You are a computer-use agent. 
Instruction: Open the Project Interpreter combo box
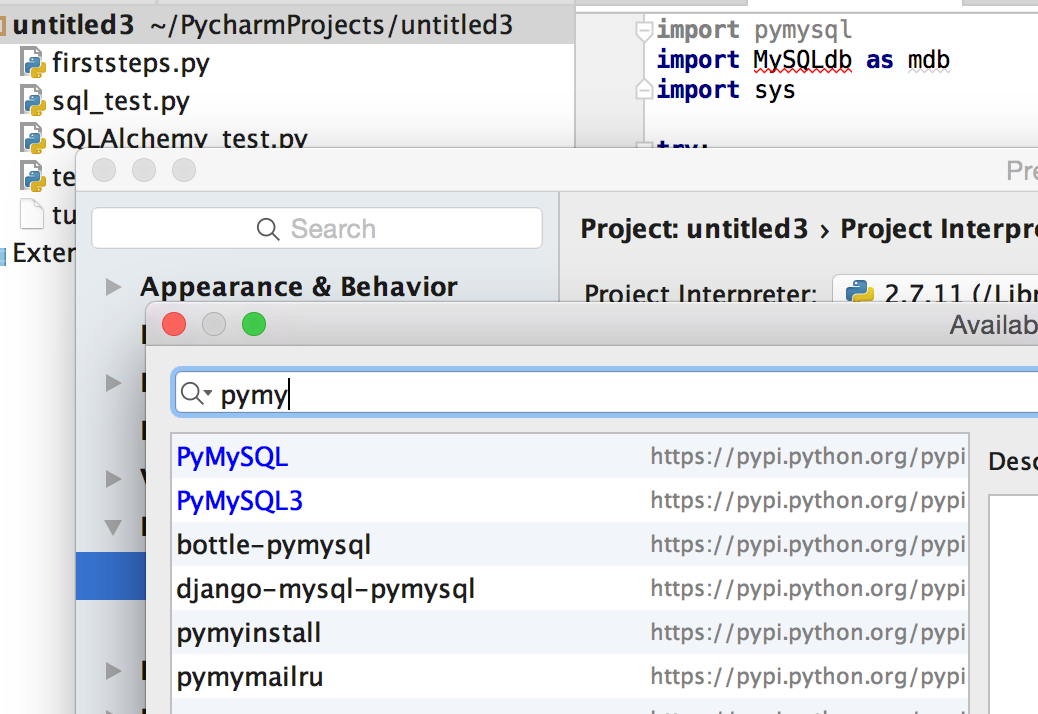pos(935,294)
